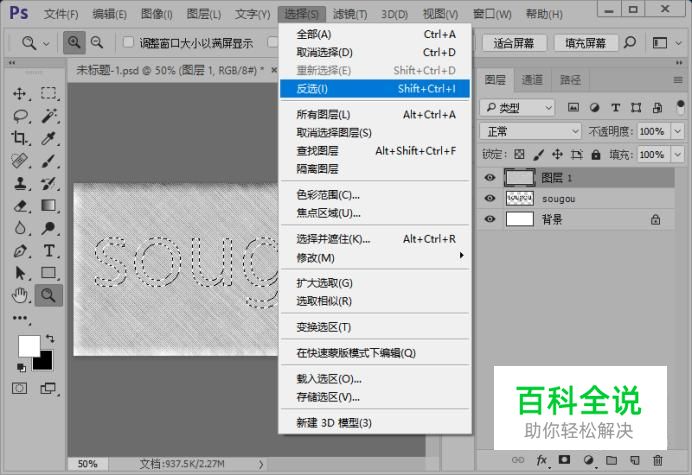Image resolution: width=692 pixels, height=475 pixels.
Task: Select the Hand tool
Action: point(19,295)
